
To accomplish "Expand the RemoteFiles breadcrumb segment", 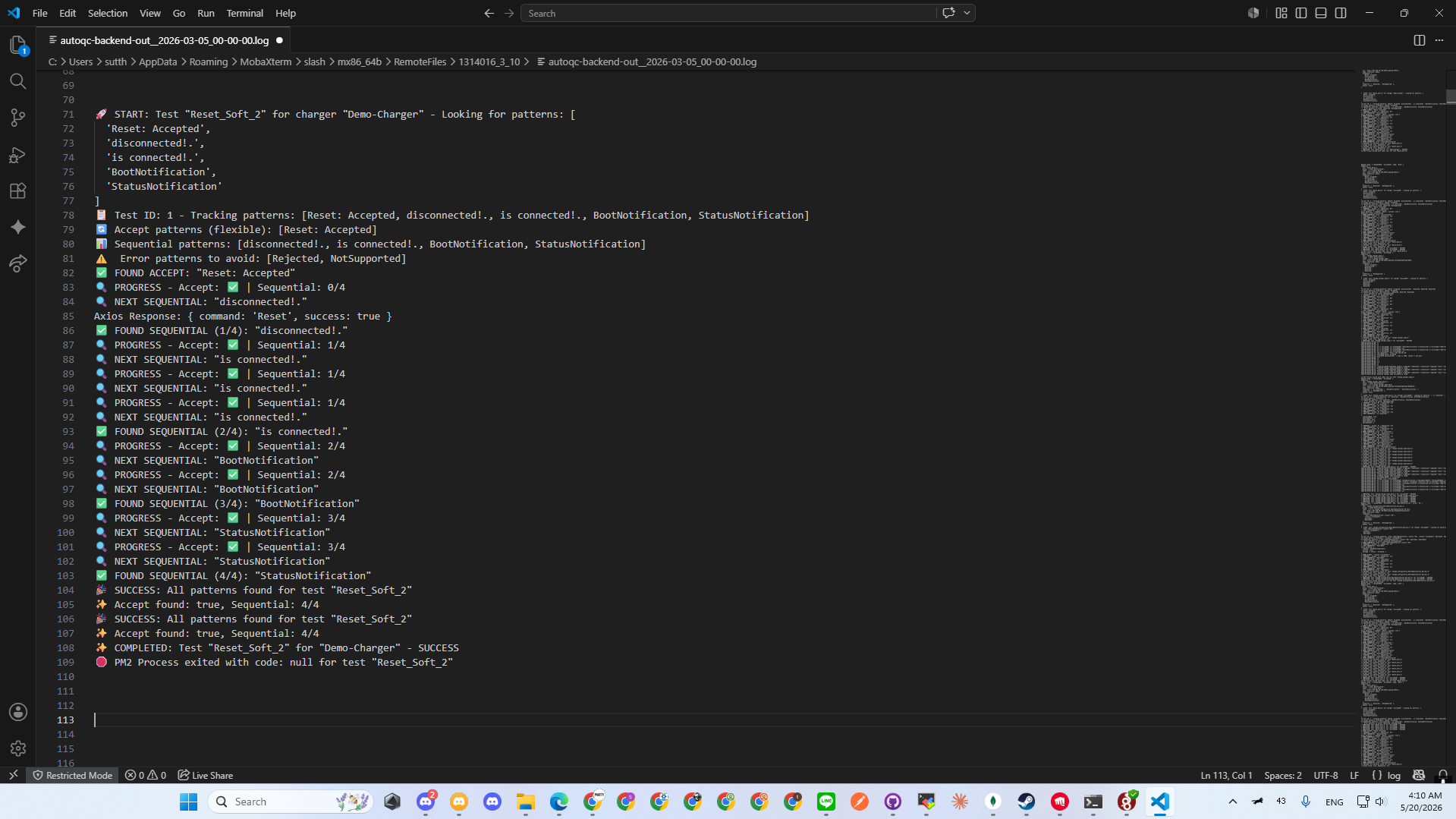I will click(x=420, y=62).
